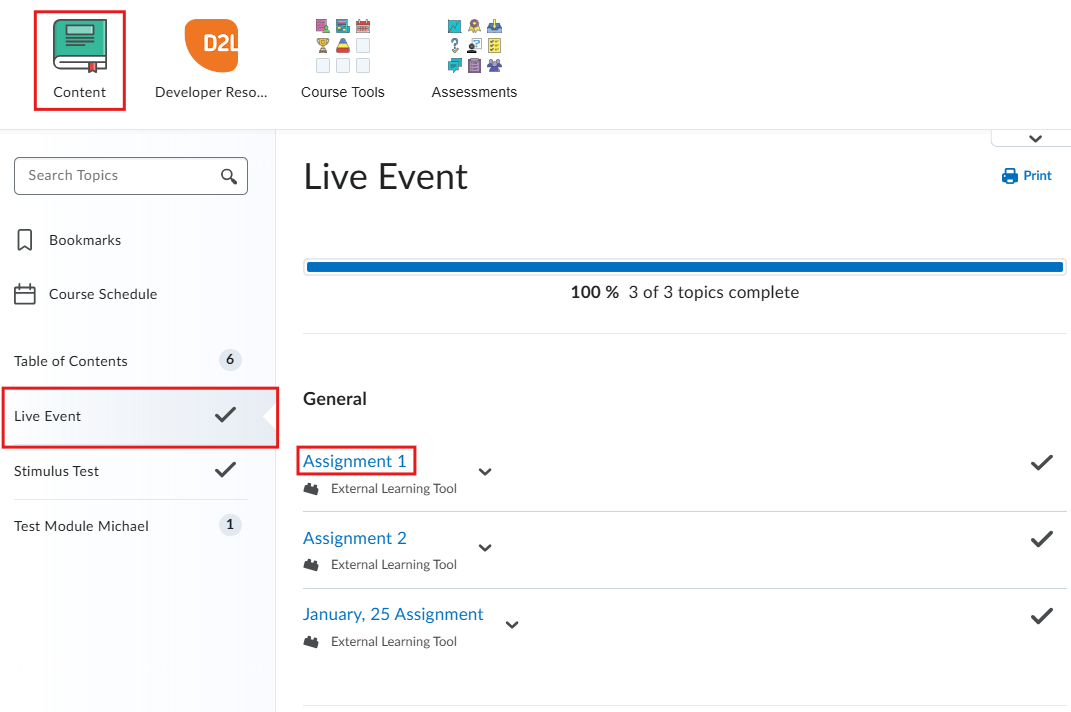Click the checkmark beside Assignment 1

(x=1041, y=462)
